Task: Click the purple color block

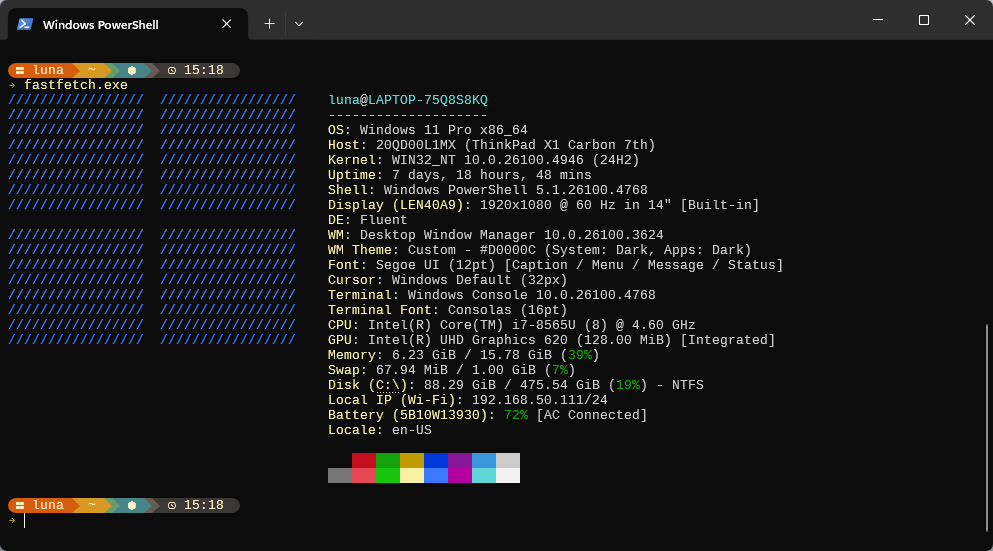Action: pyautogui.click(x=460, y=460)
